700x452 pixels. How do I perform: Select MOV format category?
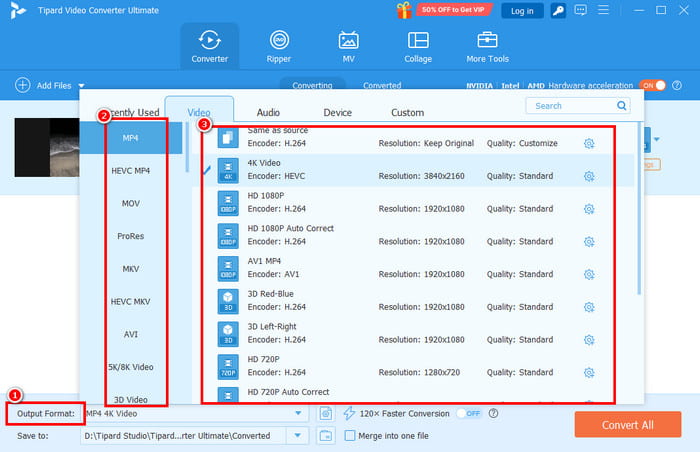(x=131, y=203)
